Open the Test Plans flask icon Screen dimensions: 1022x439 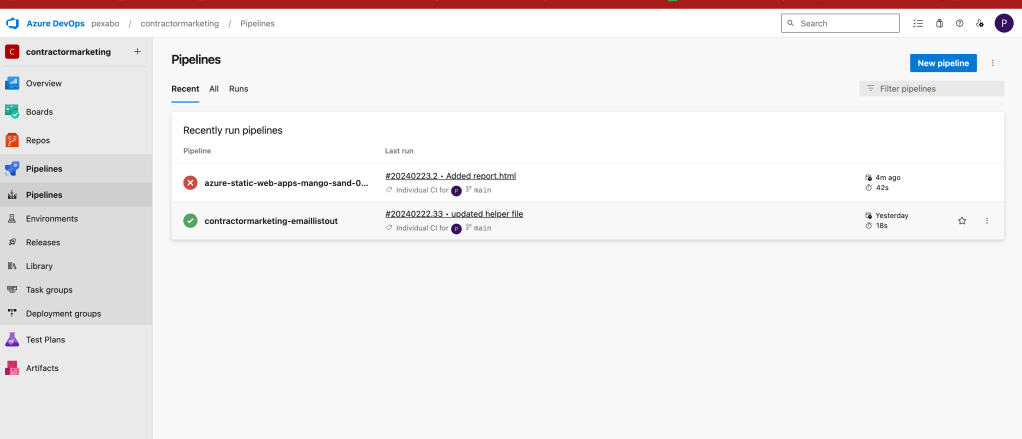click(12, 339)
